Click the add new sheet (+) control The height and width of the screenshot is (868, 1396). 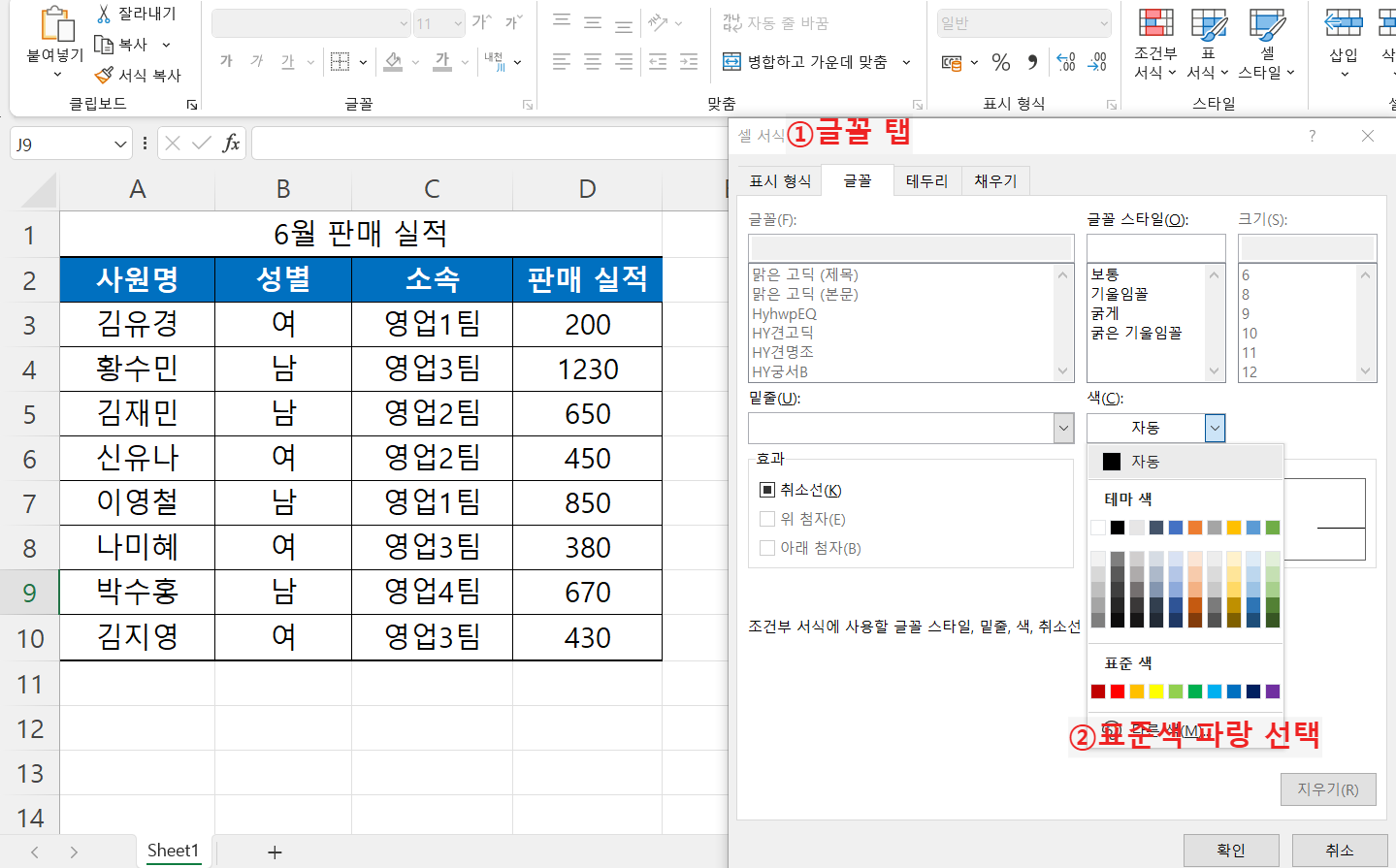275,852
